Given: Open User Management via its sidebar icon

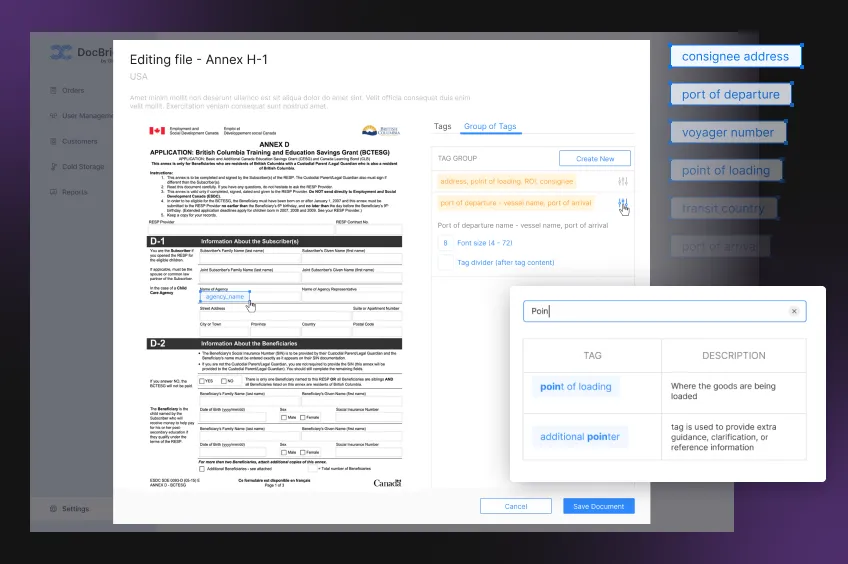Looking at the screenshot, I should point(53,116).
